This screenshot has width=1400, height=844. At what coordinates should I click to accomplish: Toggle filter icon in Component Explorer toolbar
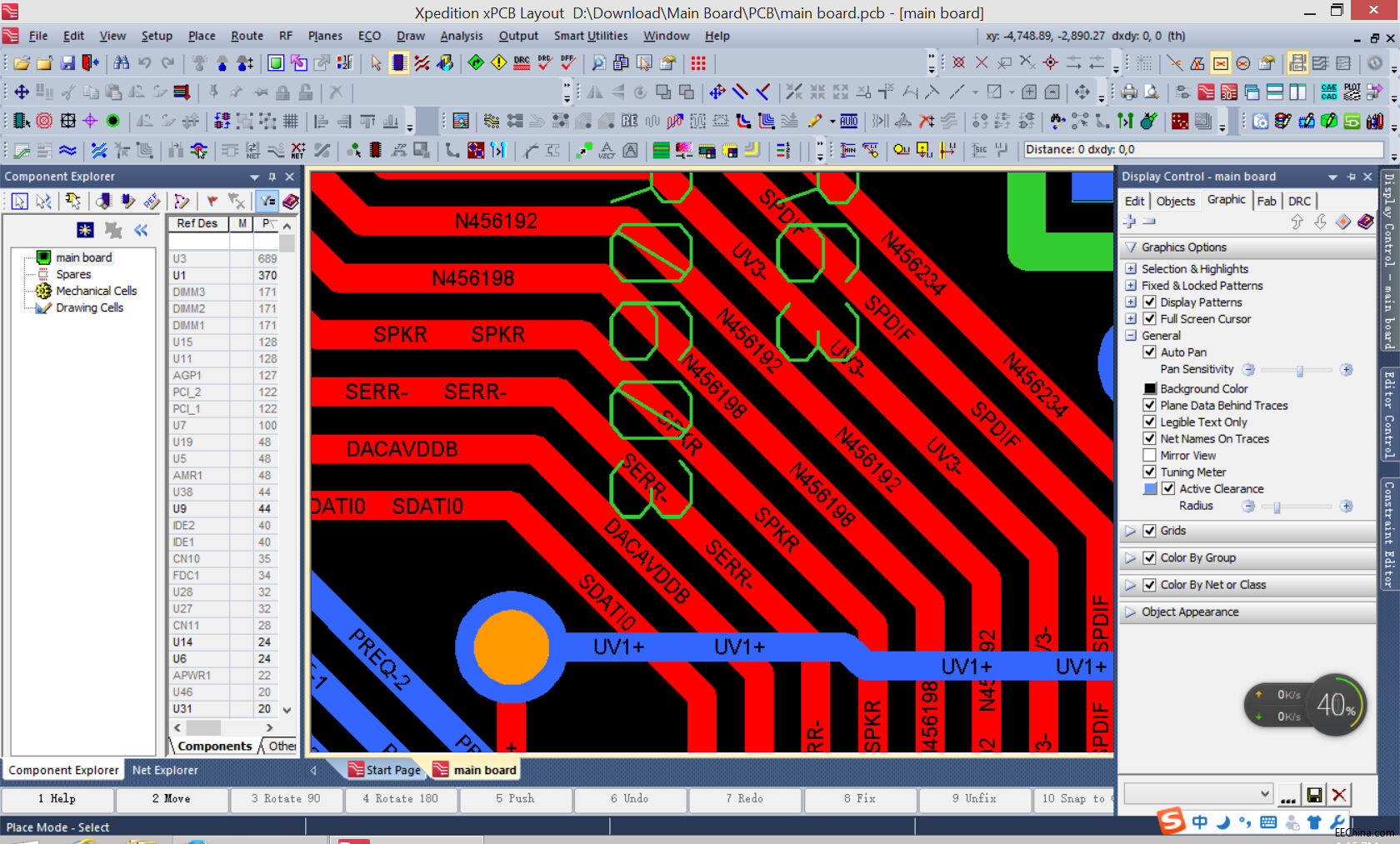pyautogui.click(x=267, y=202)
